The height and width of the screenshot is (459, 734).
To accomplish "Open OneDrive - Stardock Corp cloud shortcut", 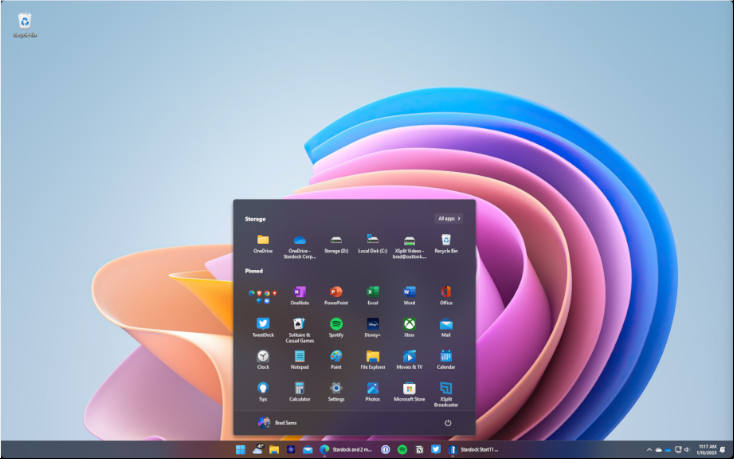I will coord(299,247).
